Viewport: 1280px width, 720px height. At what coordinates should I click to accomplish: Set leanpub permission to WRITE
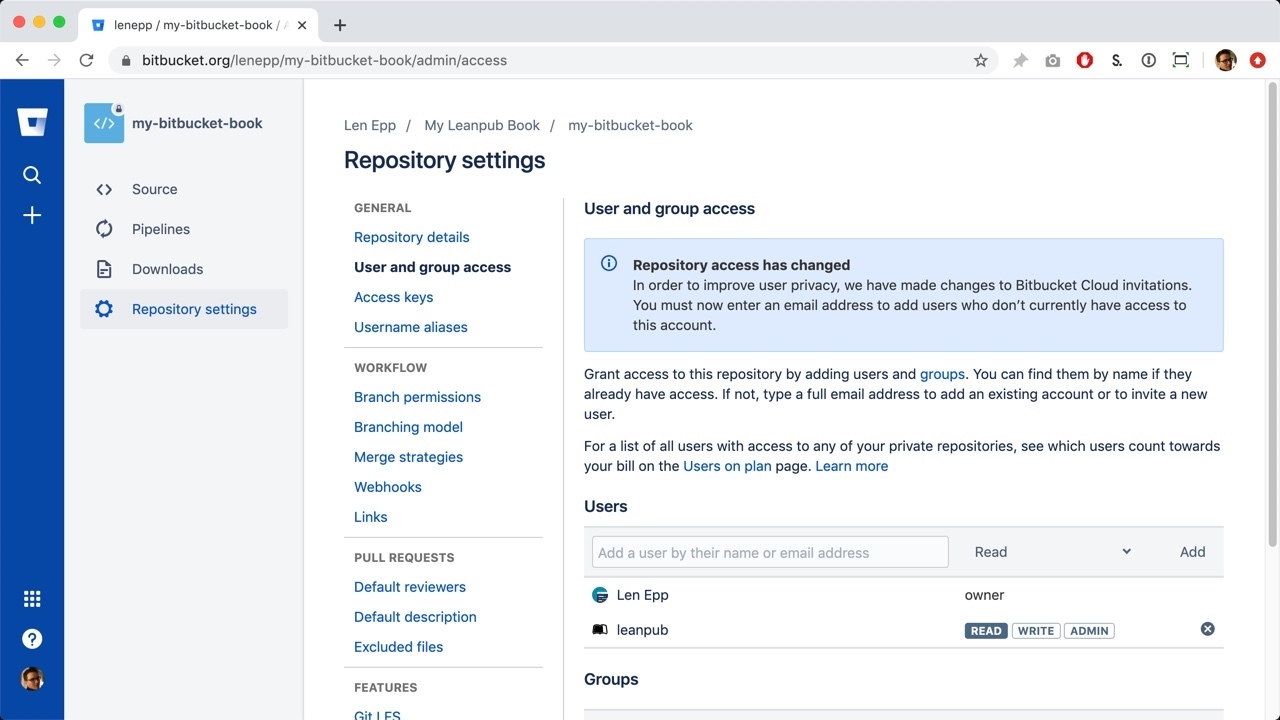point(1035,631)
